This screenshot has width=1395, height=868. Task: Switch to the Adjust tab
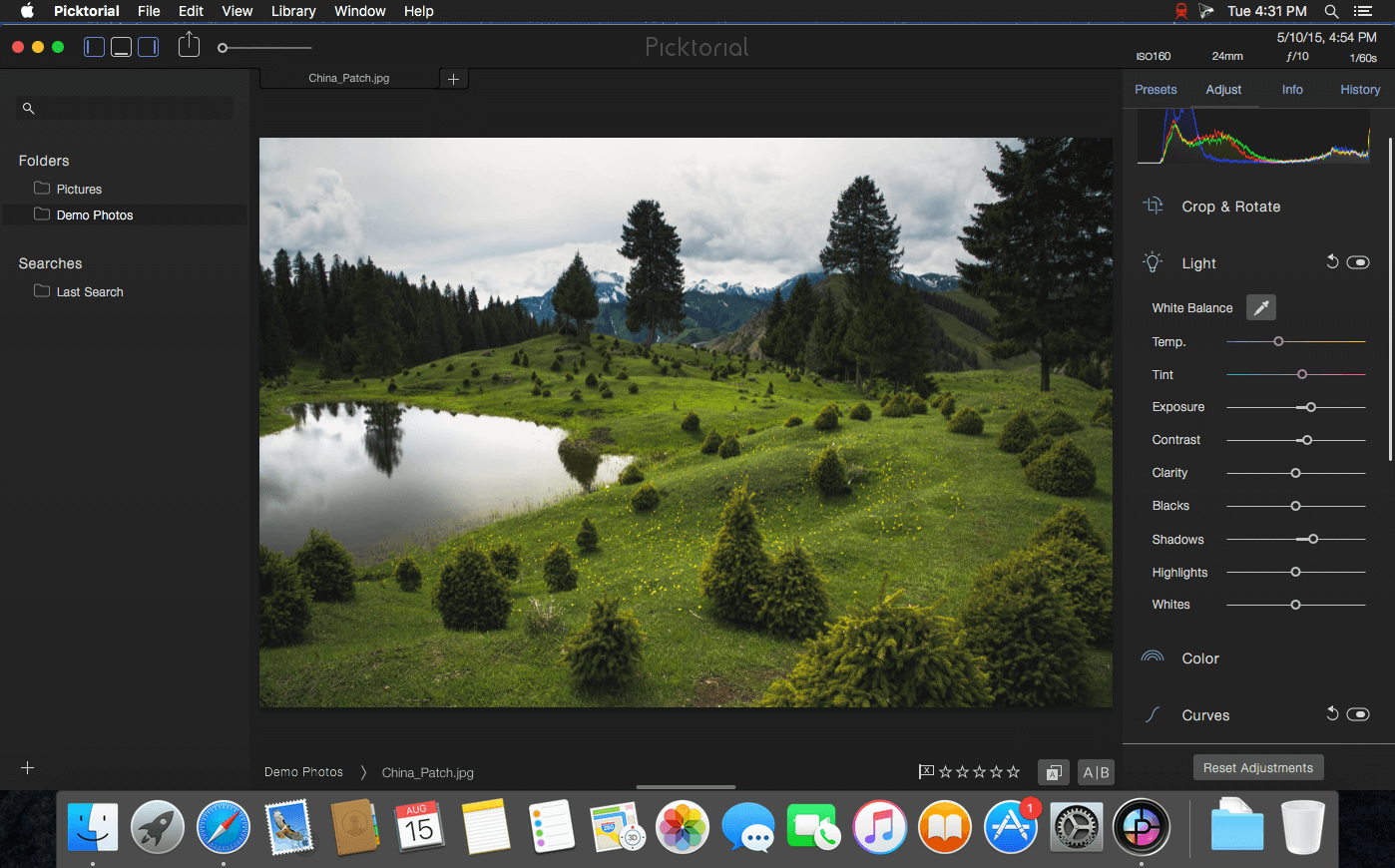[1223, 90]
